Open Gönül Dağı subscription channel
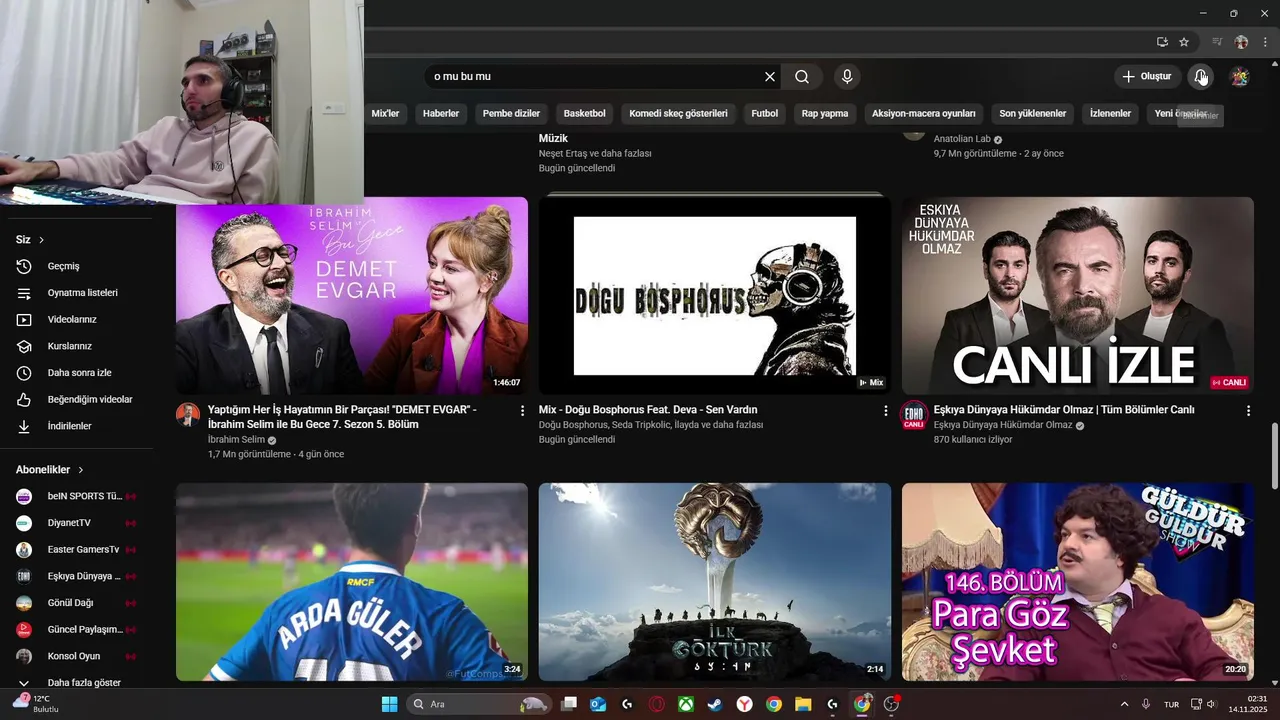1280x720 pixels. click(75, 603)
